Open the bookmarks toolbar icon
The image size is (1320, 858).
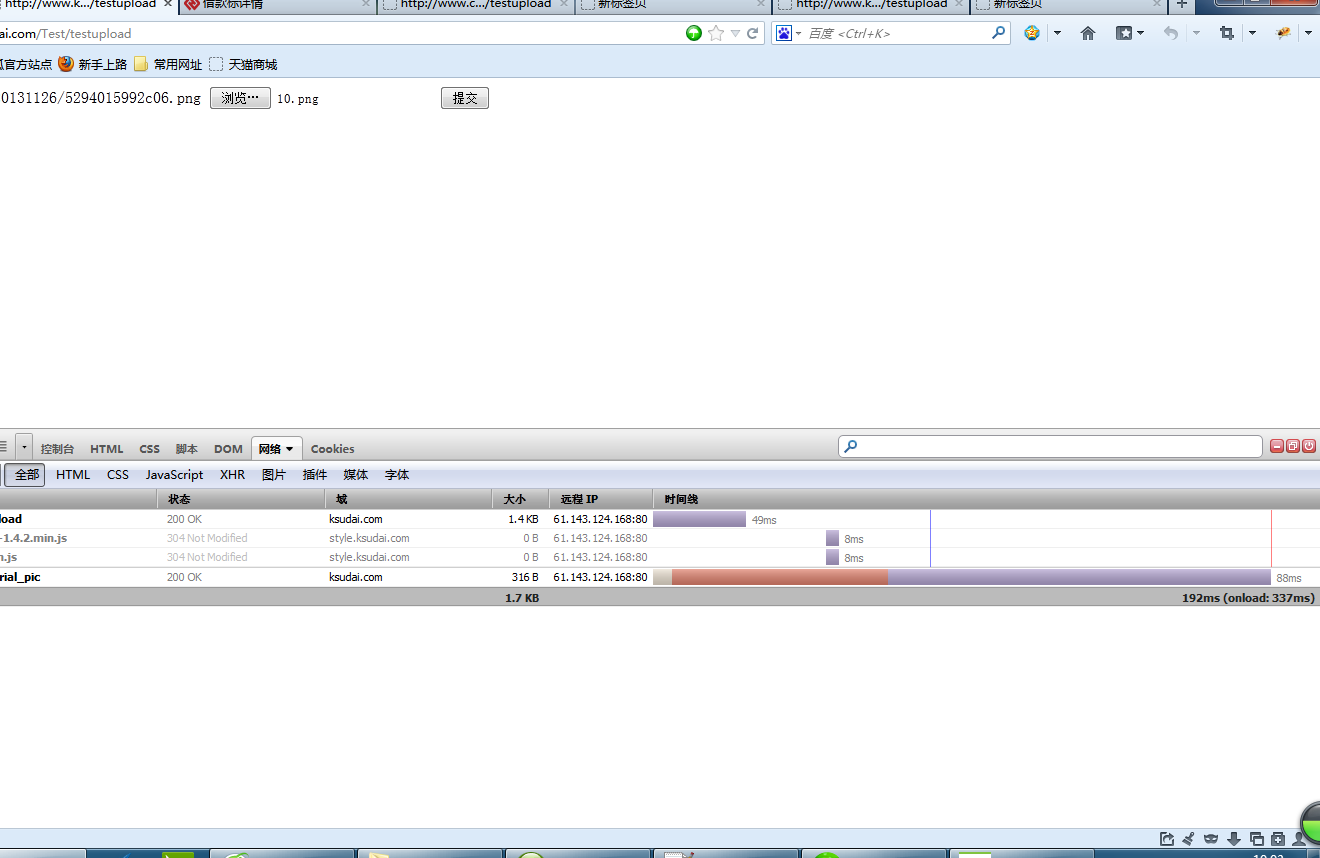1124,33
